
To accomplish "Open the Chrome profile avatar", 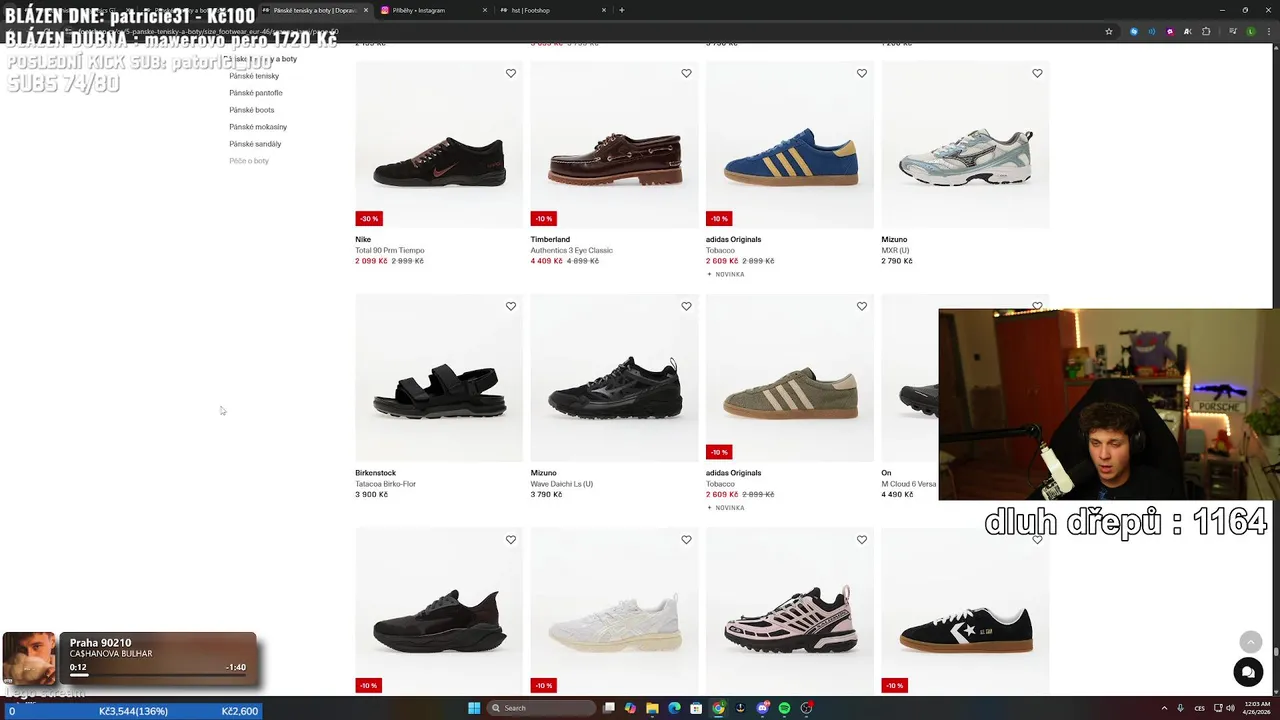I will (1251, 31).
